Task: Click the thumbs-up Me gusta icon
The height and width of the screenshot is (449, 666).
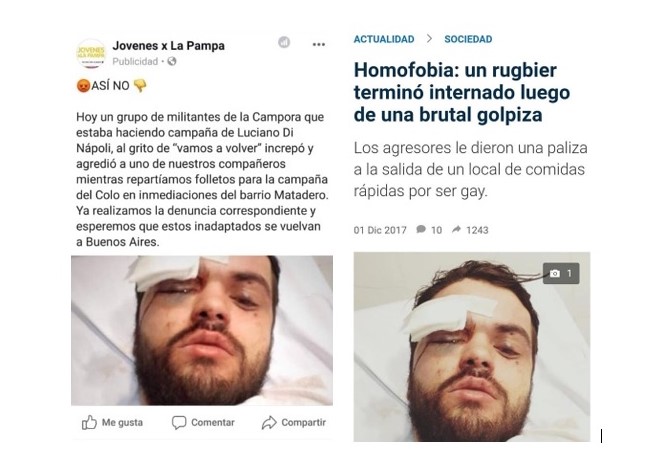Action: click(x=89, y=422)
